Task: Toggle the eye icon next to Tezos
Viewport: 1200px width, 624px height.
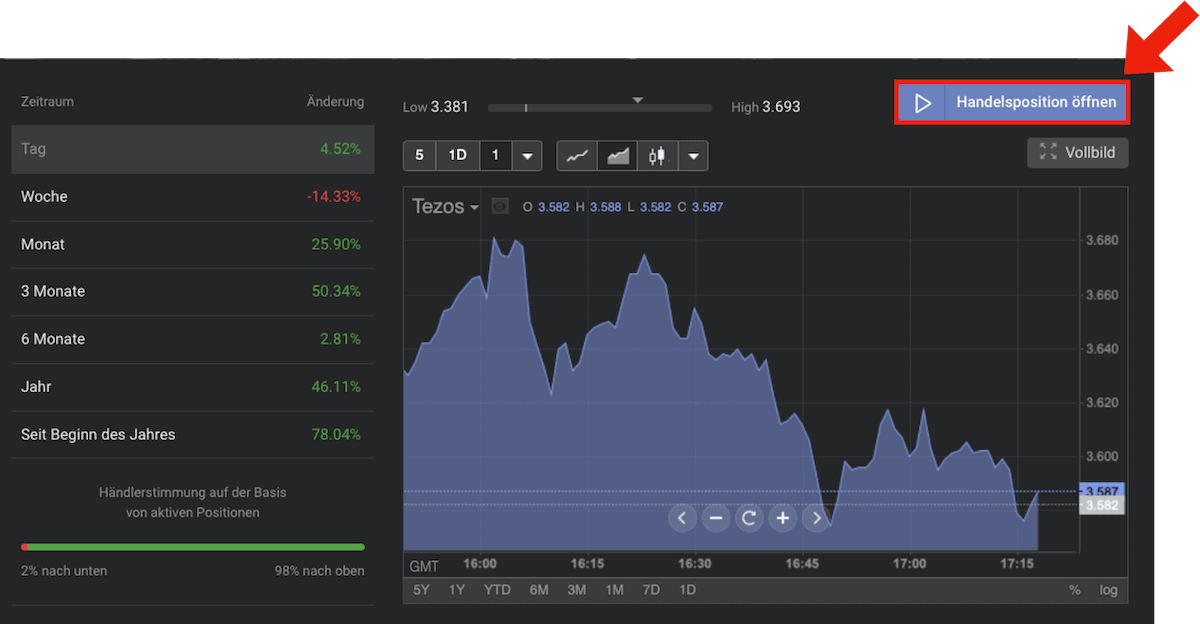Action: (500, 207)
